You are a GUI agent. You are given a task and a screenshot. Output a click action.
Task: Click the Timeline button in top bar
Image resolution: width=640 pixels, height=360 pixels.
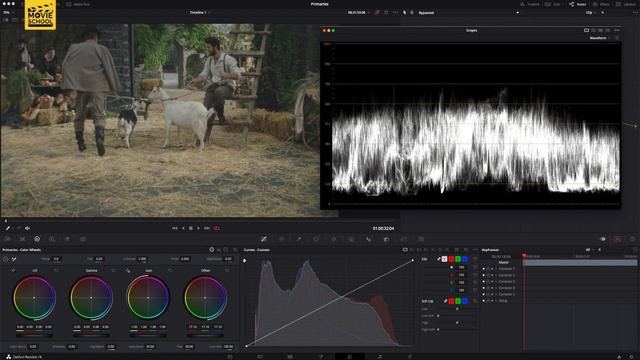coord(529,4)
